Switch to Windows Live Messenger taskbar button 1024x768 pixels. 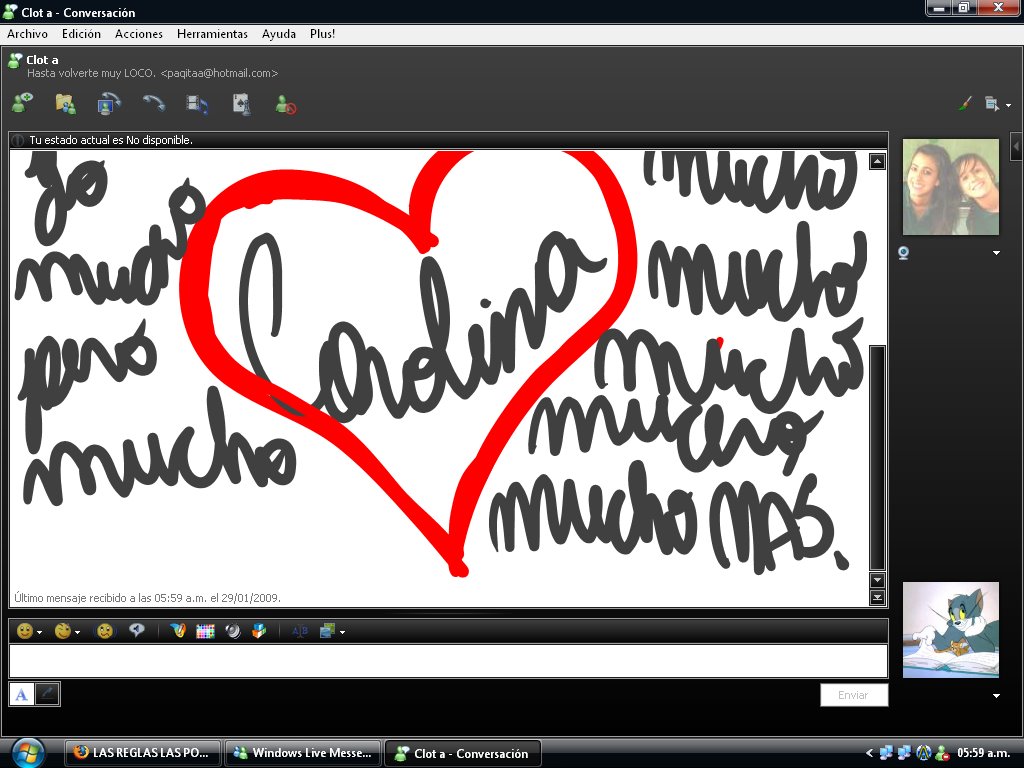pos(303,753)
